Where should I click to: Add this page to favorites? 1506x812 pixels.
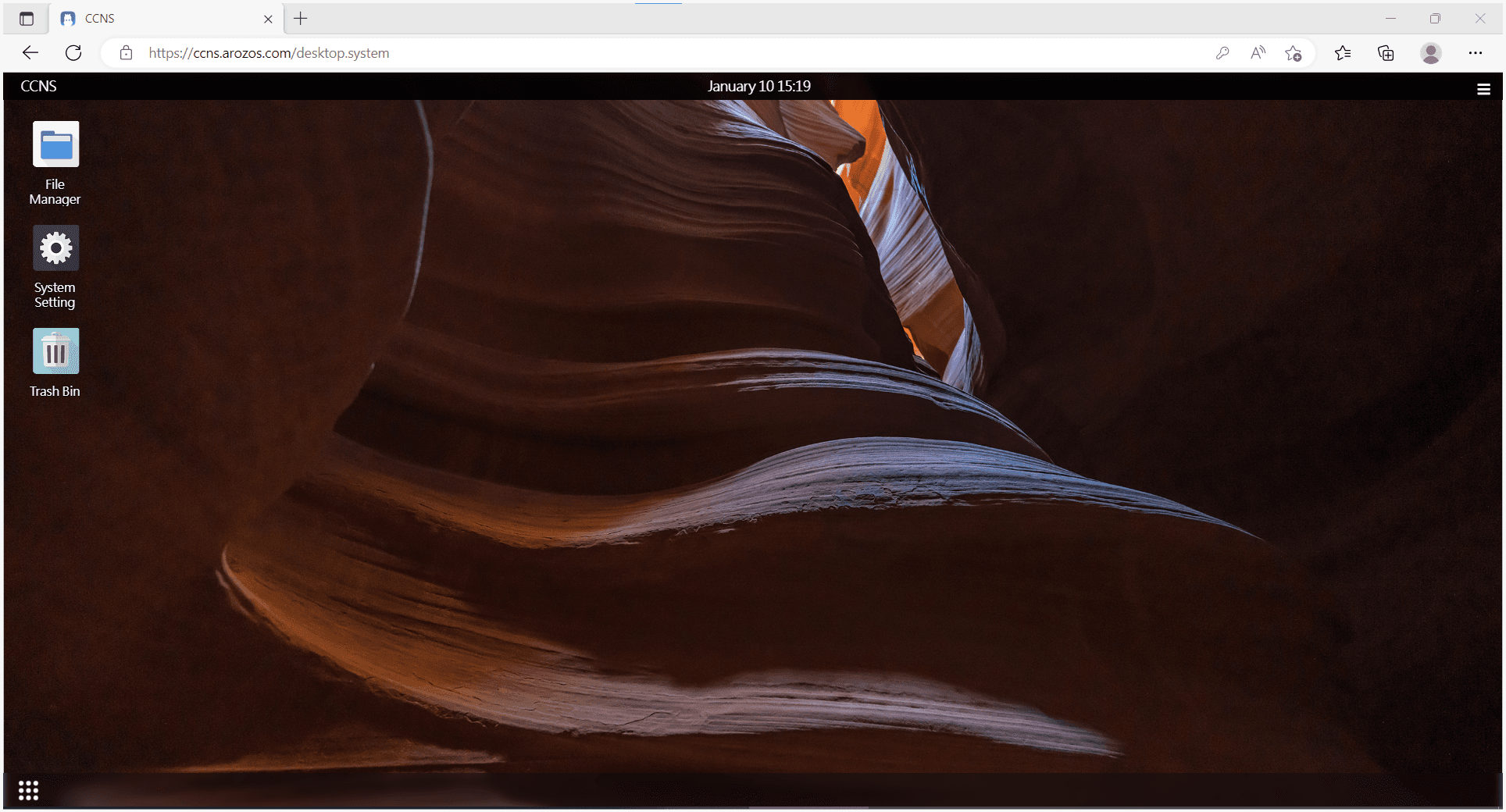click(x=1294, y=53)
